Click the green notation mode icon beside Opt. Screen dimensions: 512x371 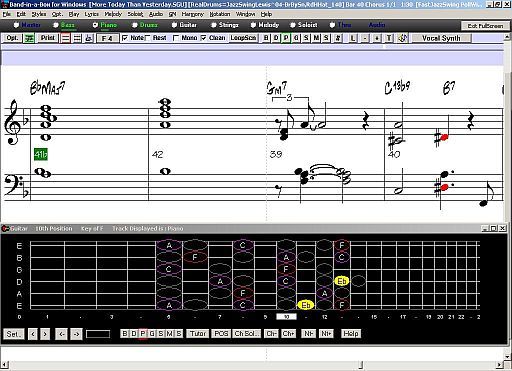30,38
